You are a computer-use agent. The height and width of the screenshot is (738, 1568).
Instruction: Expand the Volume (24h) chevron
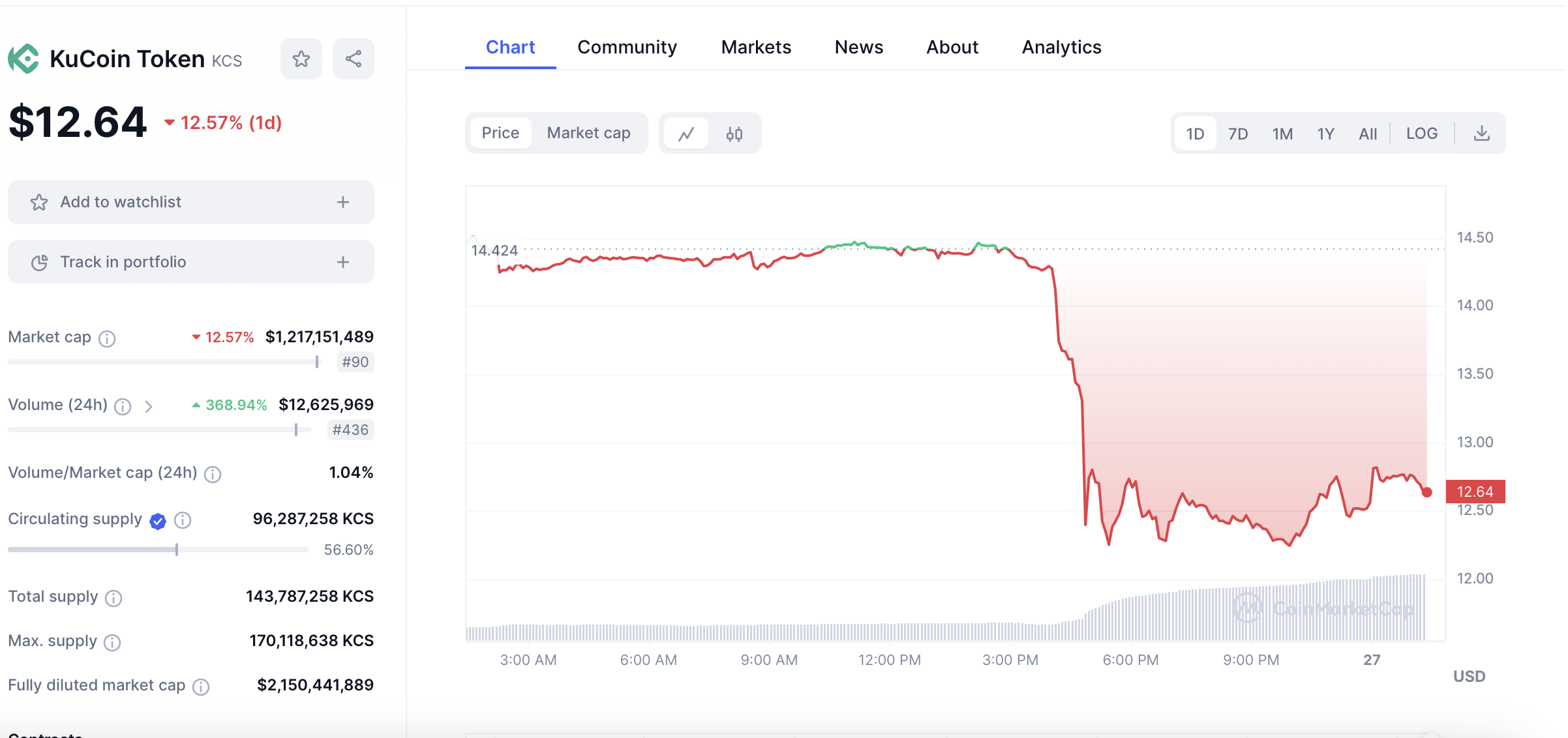point(149,406)
